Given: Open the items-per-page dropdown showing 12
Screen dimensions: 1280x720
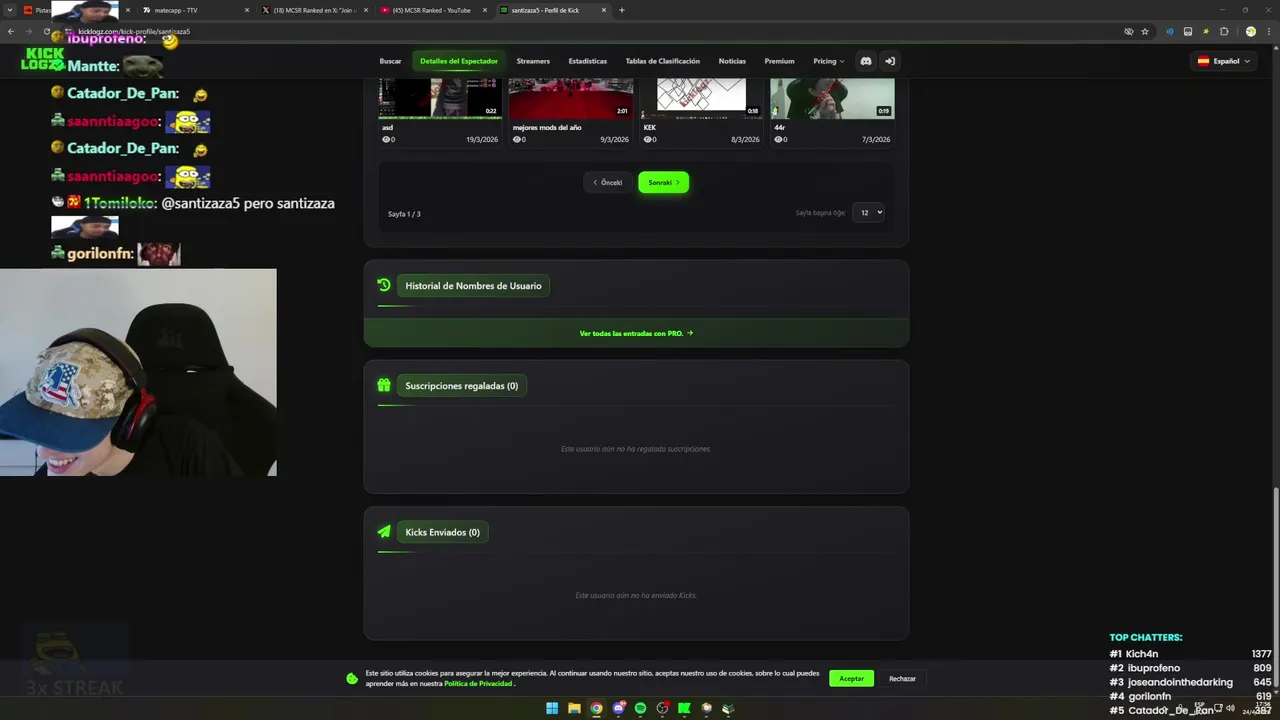Looking at the screenshot, I should 868,212.
